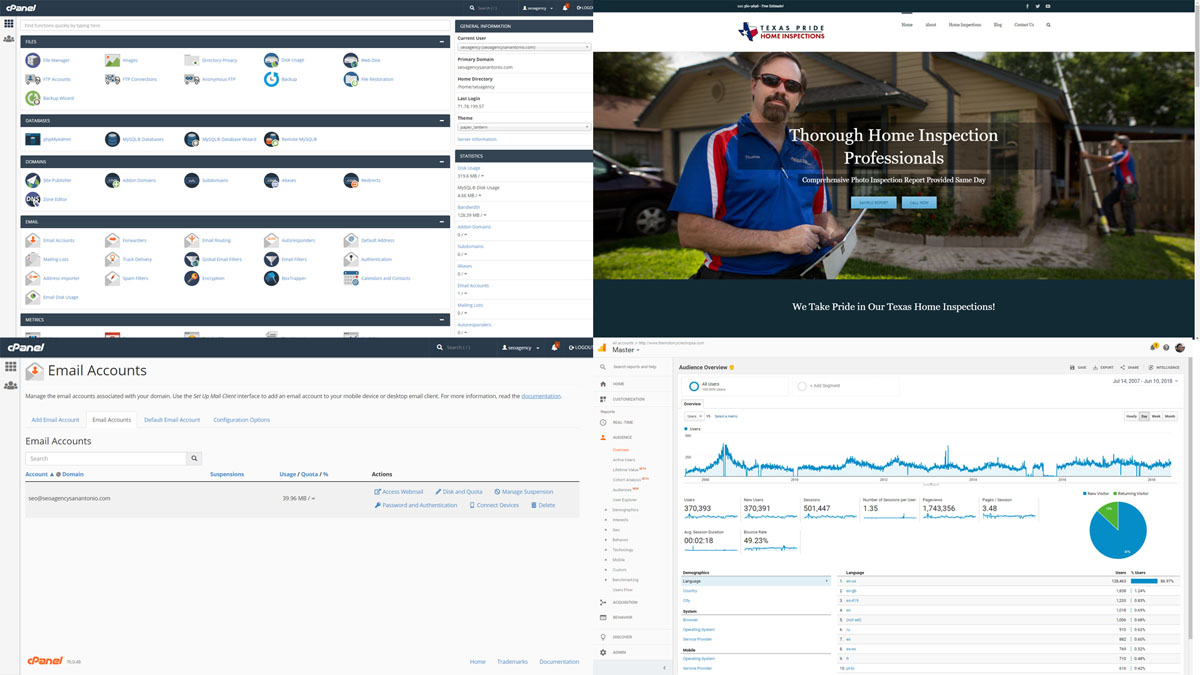This screenshot has height=675, width=1200.
Task: Click the Call Now button on website
Action: point(919,202)
